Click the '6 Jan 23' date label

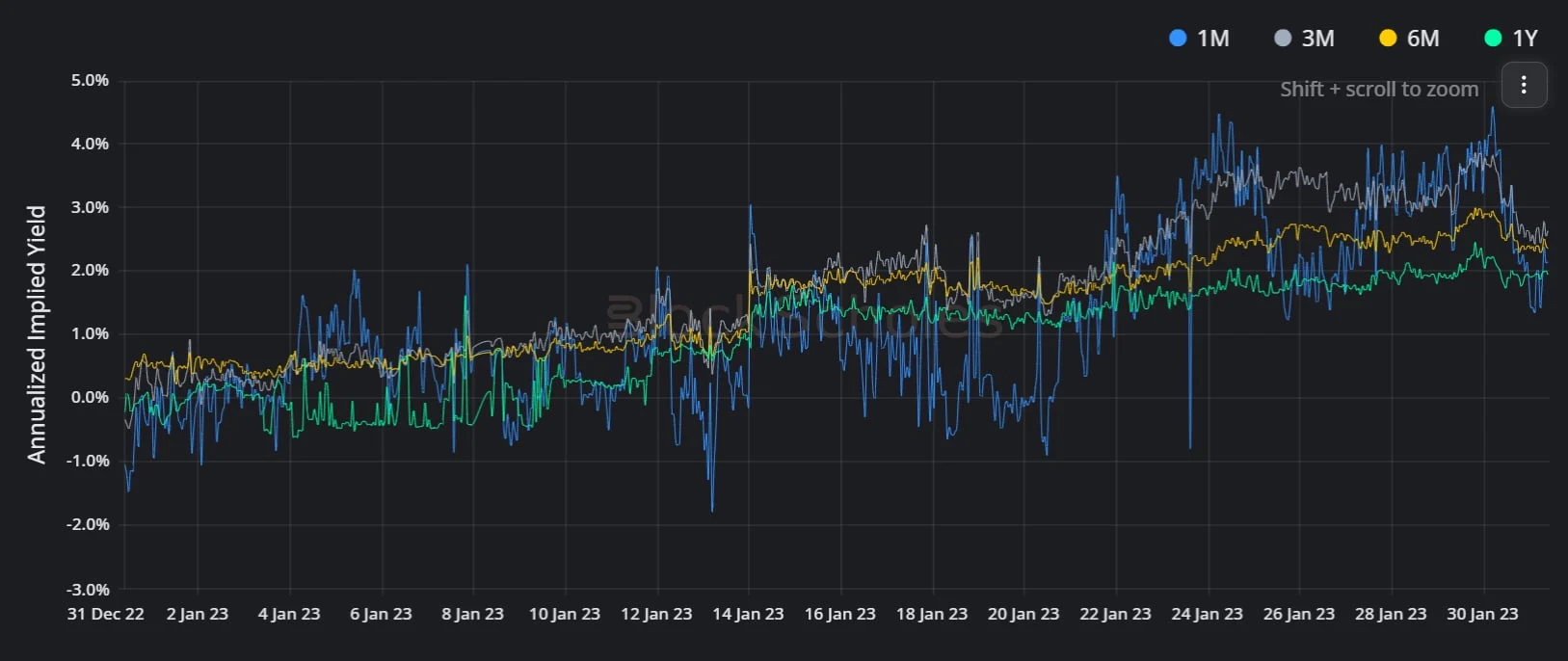click(x=381, y=614)
